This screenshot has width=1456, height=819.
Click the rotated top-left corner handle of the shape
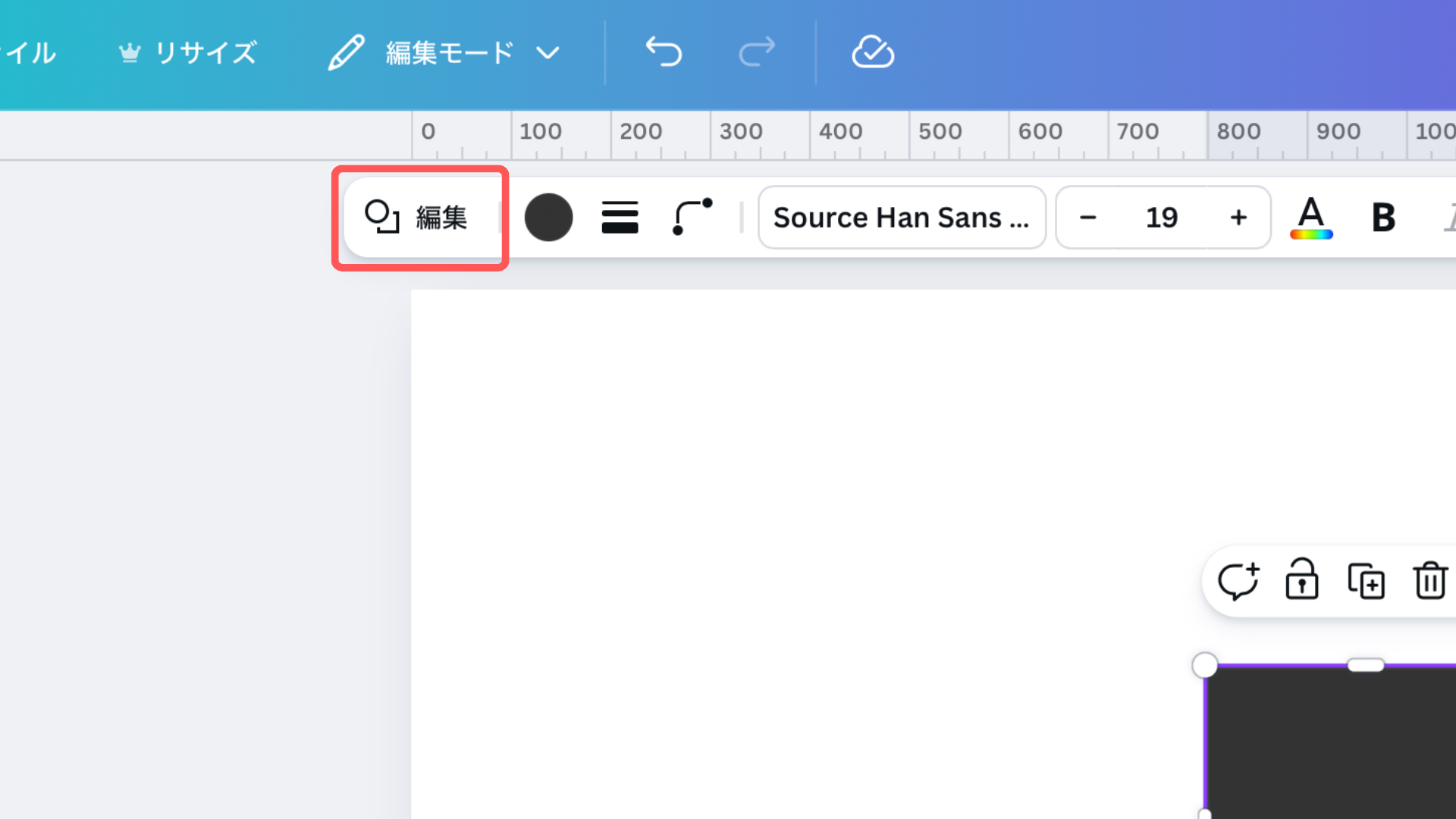(x=1205, y=666)
